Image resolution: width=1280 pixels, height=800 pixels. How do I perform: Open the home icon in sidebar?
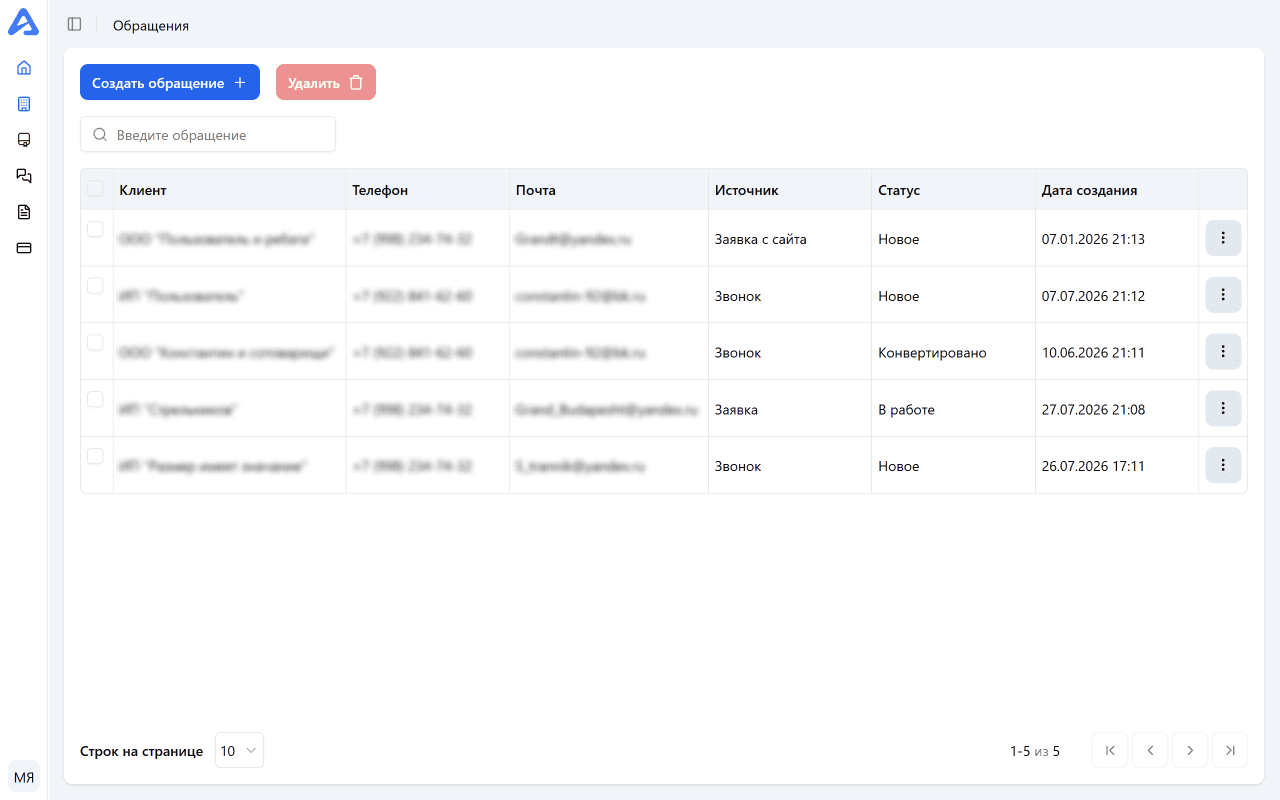click(x=24, y=68)
